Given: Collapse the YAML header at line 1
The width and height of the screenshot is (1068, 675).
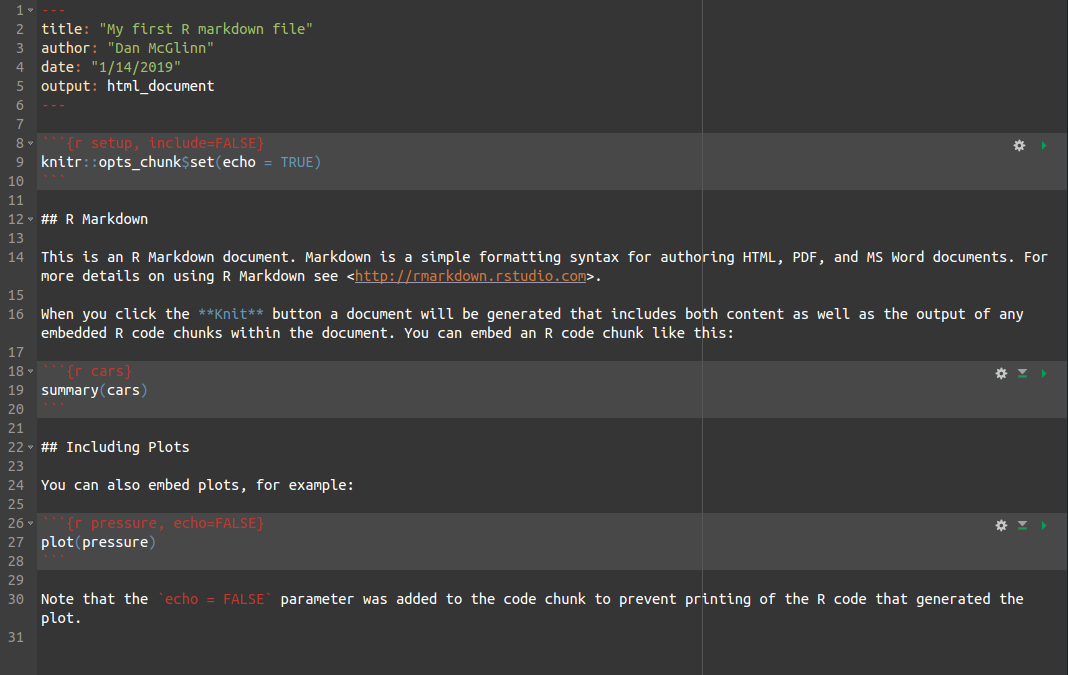Looking at the screenshot, I should pyautogui.click(x=31, y=11).
